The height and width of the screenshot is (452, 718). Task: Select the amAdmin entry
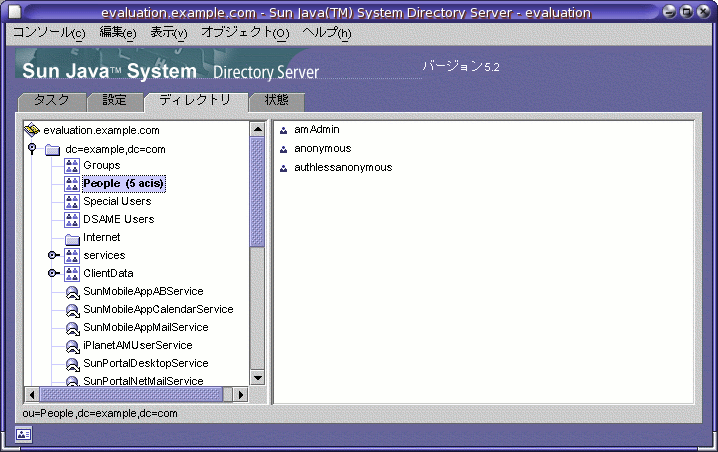tap(317, 130)
